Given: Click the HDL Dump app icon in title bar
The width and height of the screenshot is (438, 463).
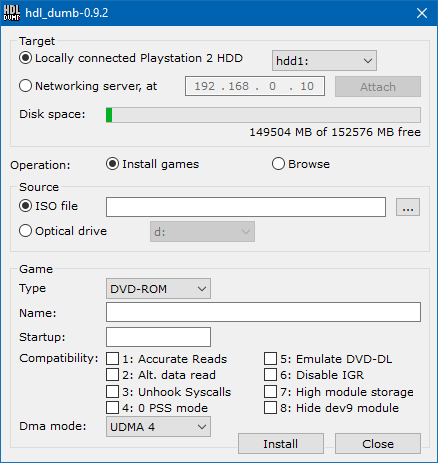Looking at the screenshot, I should click(x=12, y=13).
